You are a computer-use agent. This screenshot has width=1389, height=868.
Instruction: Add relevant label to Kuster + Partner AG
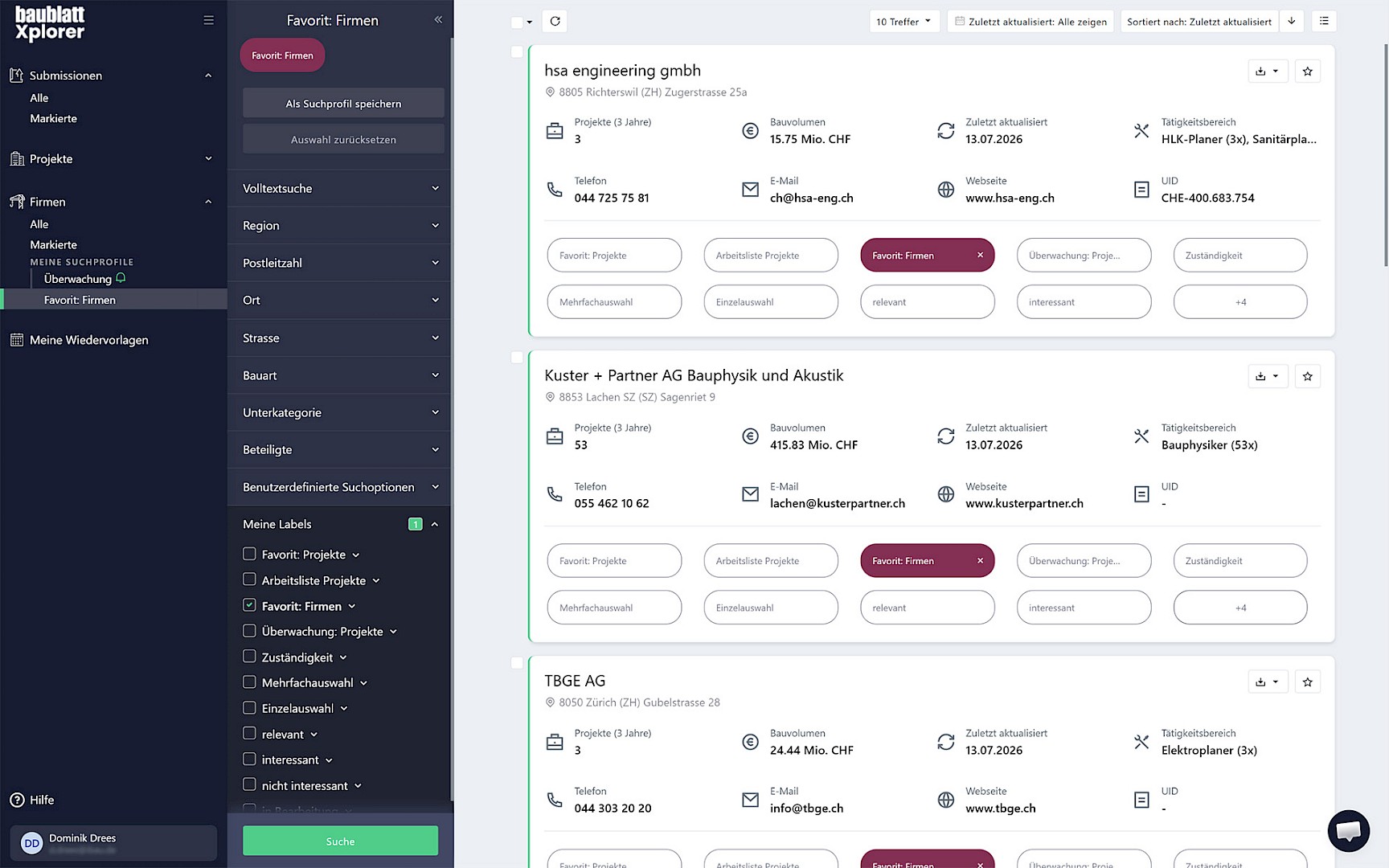click(x=928, y=608)
